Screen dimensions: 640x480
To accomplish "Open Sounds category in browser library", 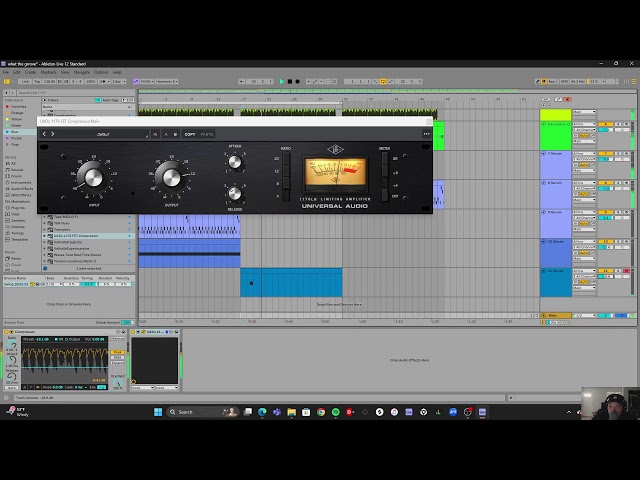I will pyautogui.click(x=17, y=170).
